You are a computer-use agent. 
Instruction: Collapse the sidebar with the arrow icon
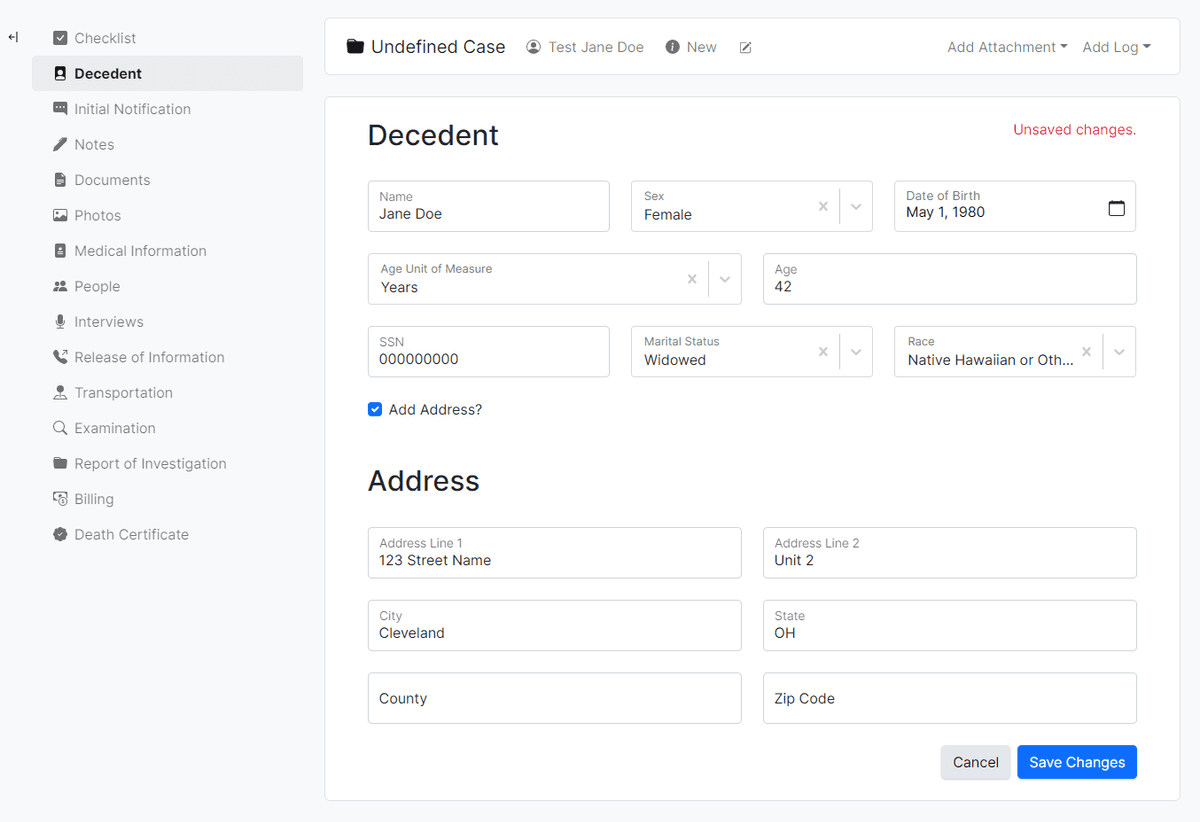[x=13, y=37]
